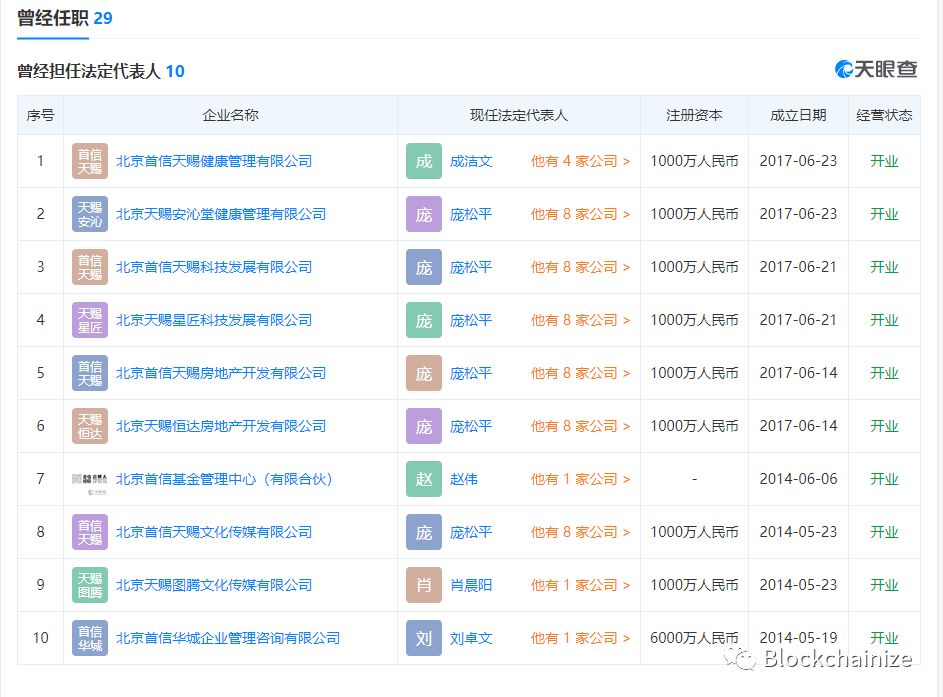Open 北京首信天赐科技发展有限公司 company link

pos(214,267)
